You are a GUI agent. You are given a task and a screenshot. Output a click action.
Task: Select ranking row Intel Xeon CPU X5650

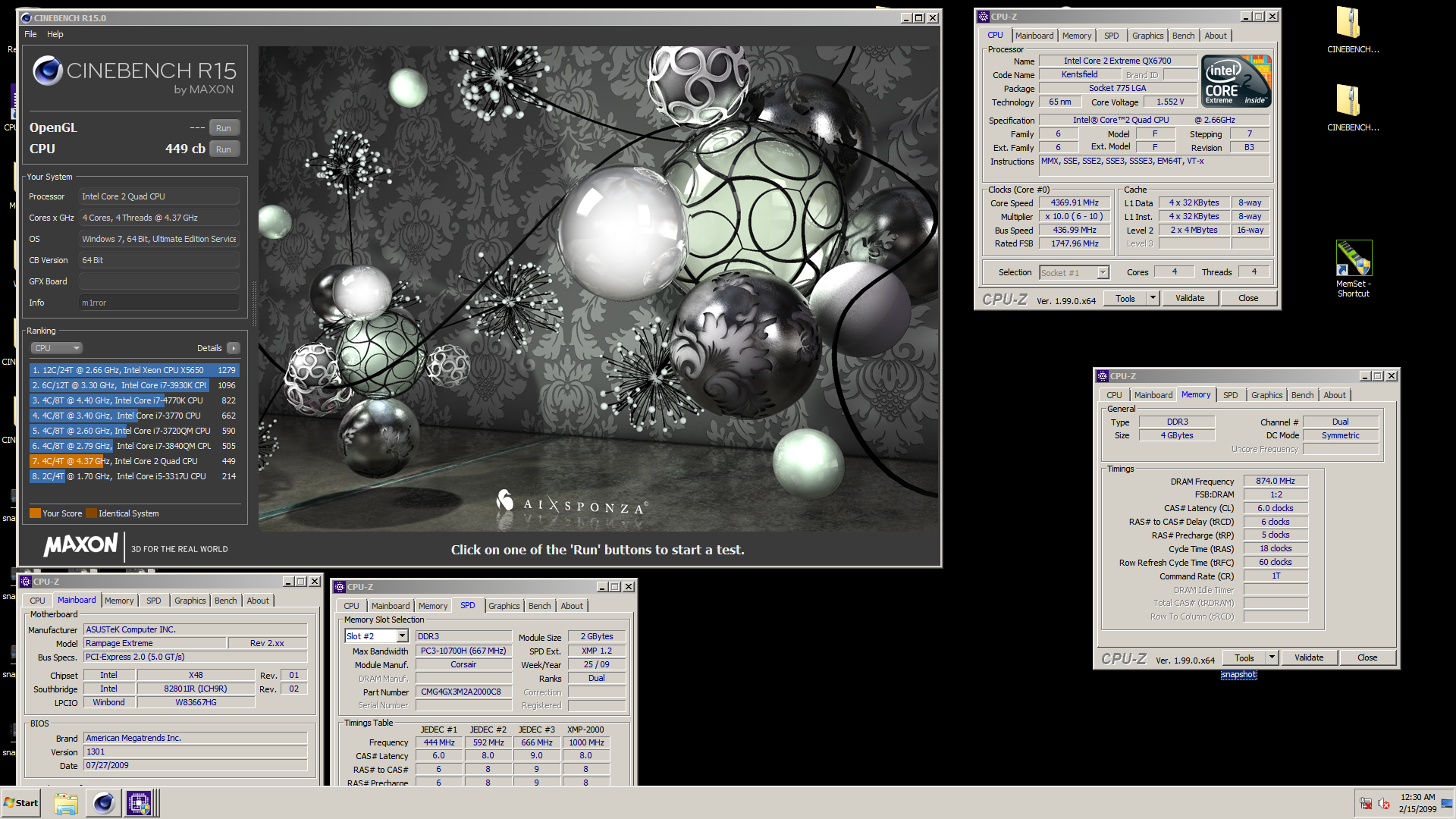pos(134,370)
